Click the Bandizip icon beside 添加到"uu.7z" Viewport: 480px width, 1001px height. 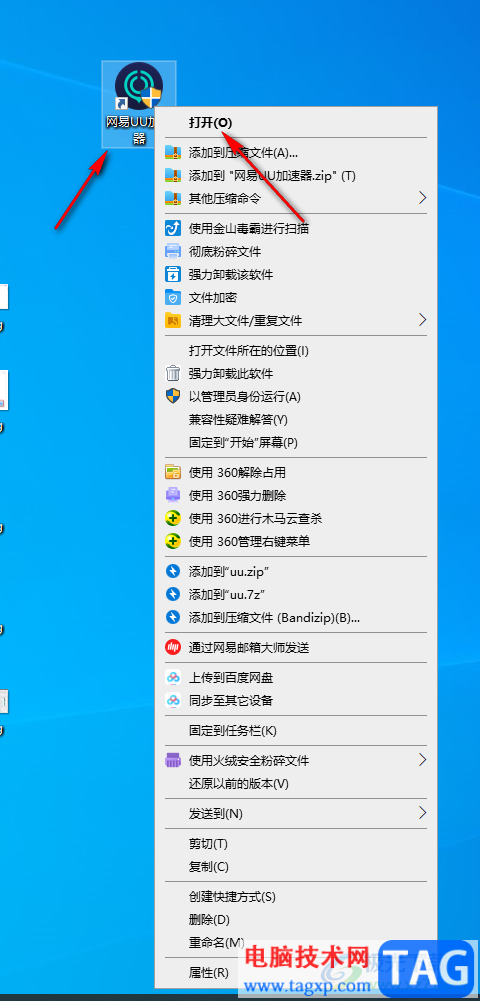click(173, 594)
